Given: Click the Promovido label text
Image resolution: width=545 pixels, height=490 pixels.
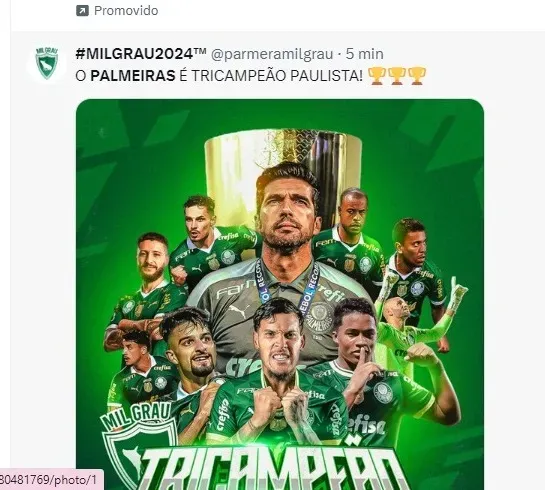Looking at the screenshot, I should [126, 11].
